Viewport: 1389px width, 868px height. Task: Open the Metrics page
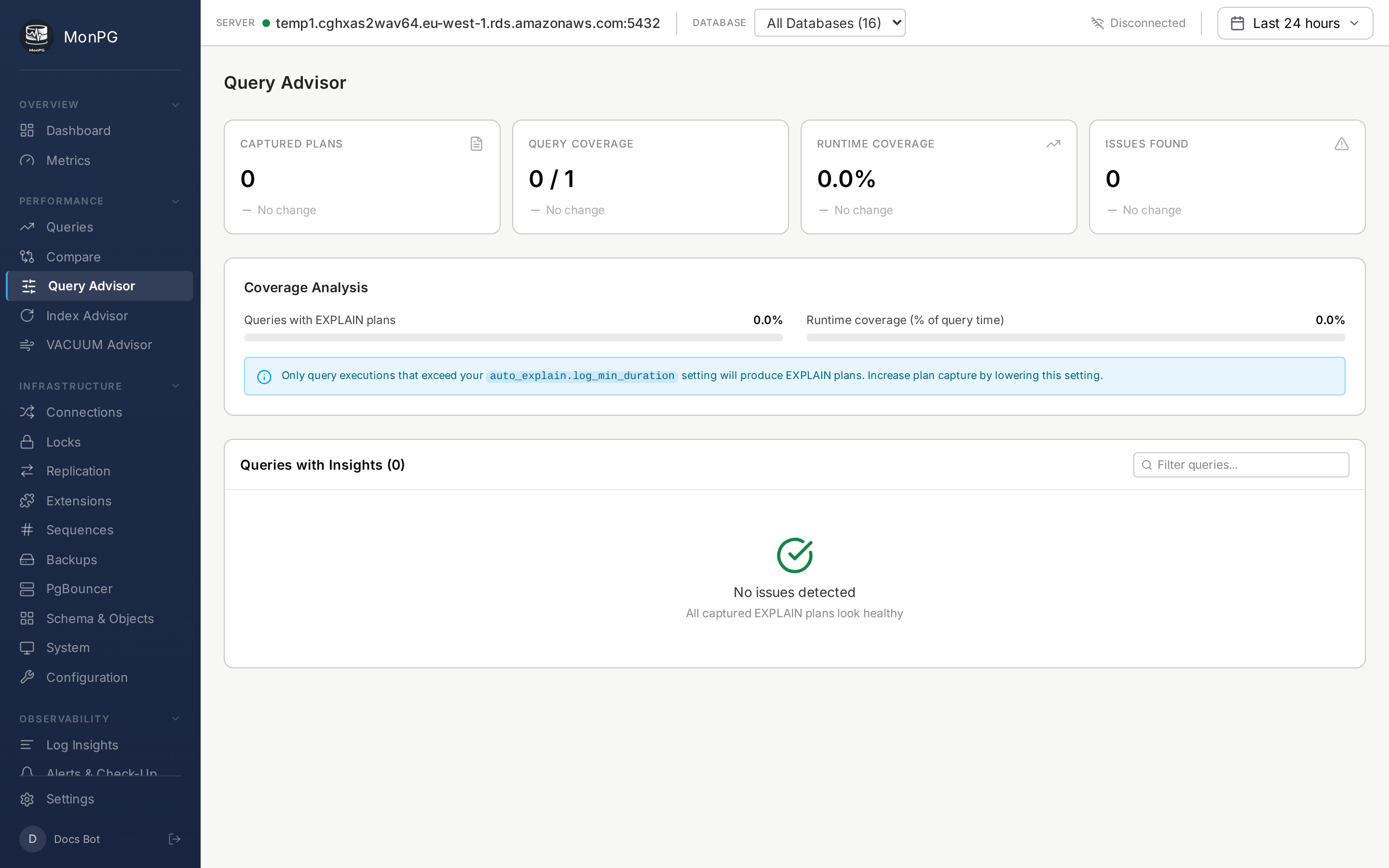coord(99,160)
